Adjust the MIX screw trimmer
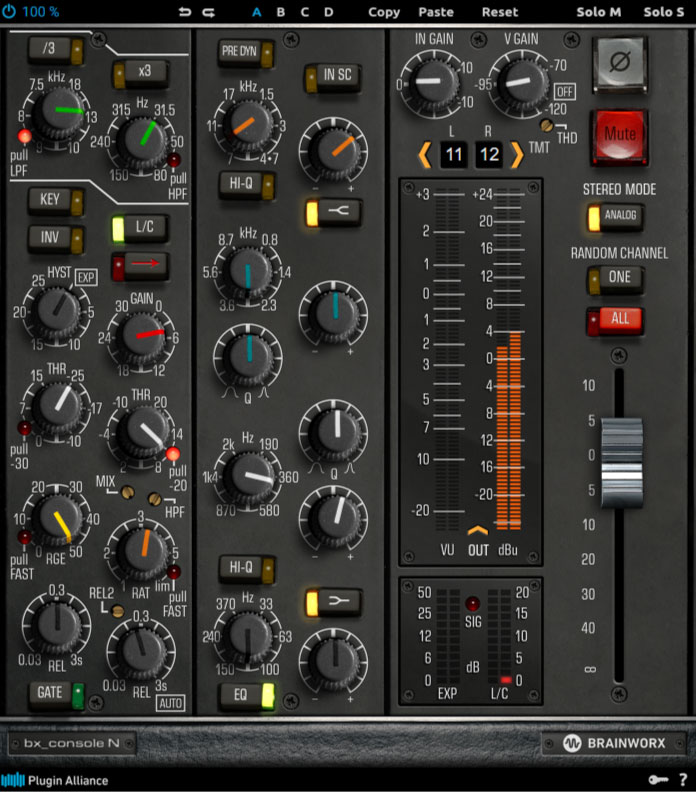Screen dimensions: 696x792 (x=128, y=491)
